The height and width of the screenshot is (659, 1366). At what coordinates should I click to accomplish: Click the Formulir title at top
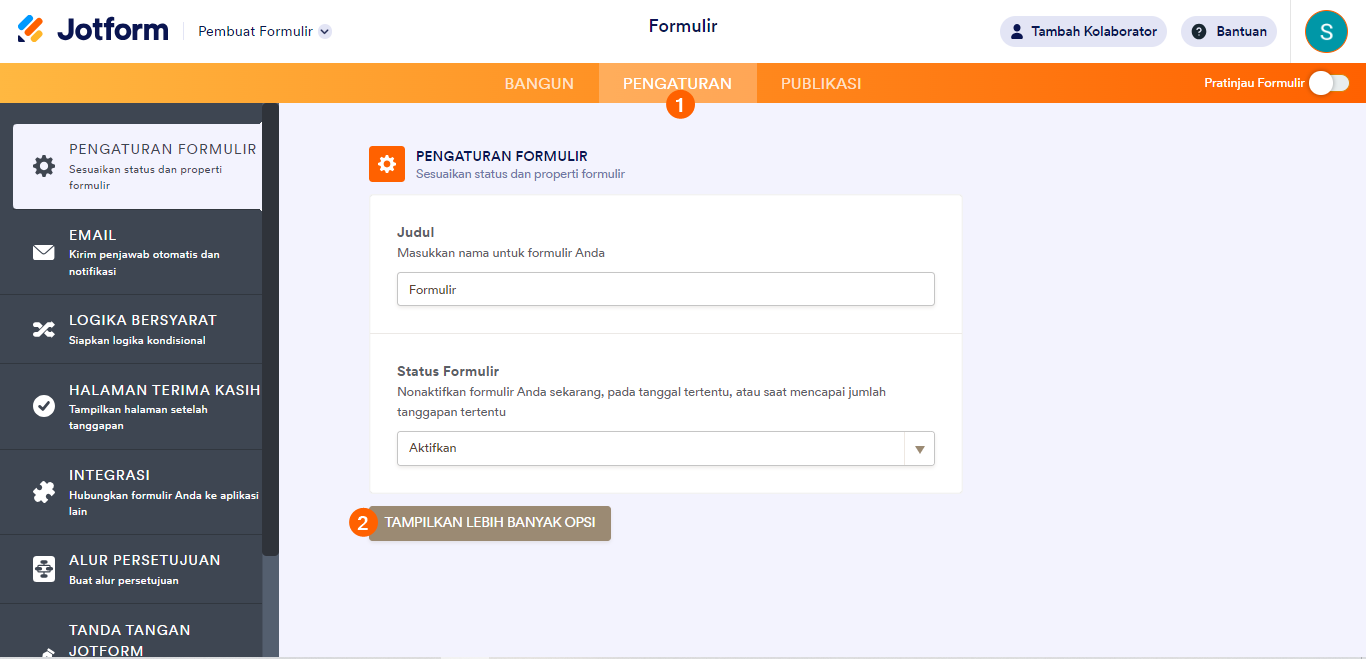click(683, 26)
